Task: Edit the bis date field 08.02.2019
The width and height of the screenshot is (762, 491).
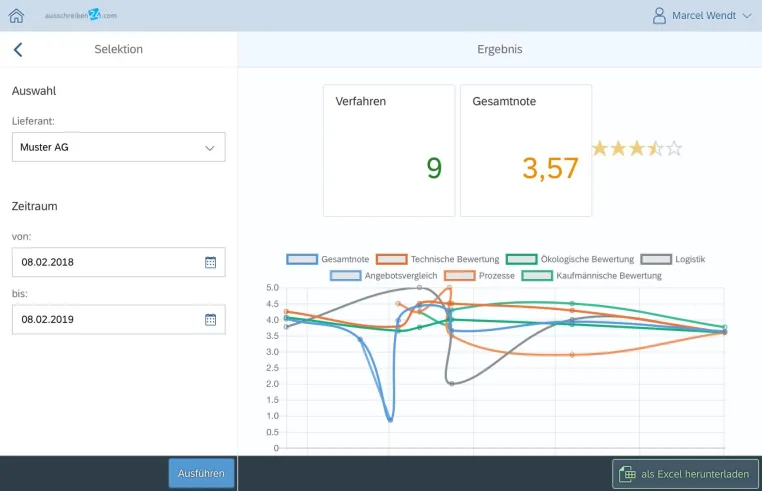Action: click(x=119, y=319)
